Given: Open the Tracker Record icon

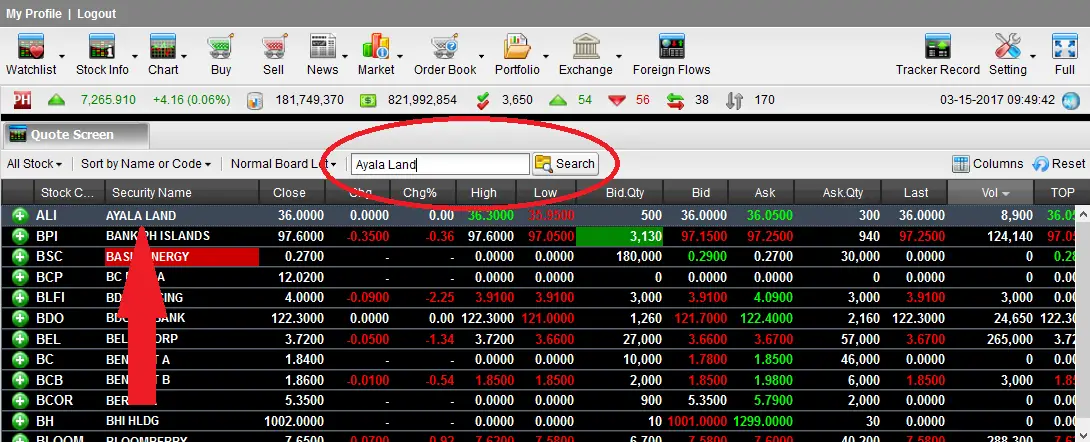Looking at the screenshot, I should [x=937, y=47].
